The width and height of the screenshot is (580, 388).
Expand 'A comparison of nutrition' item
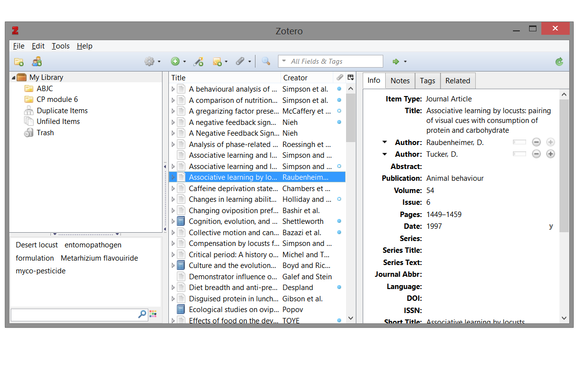tap(173, 100)
